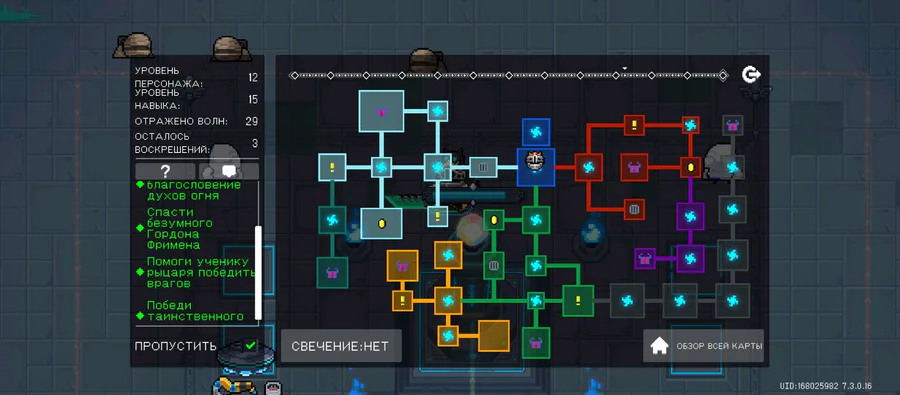The image size is (900, 395).
Task: Click the triangle marker above the progress timeline
Action: [x=625, y=68]
